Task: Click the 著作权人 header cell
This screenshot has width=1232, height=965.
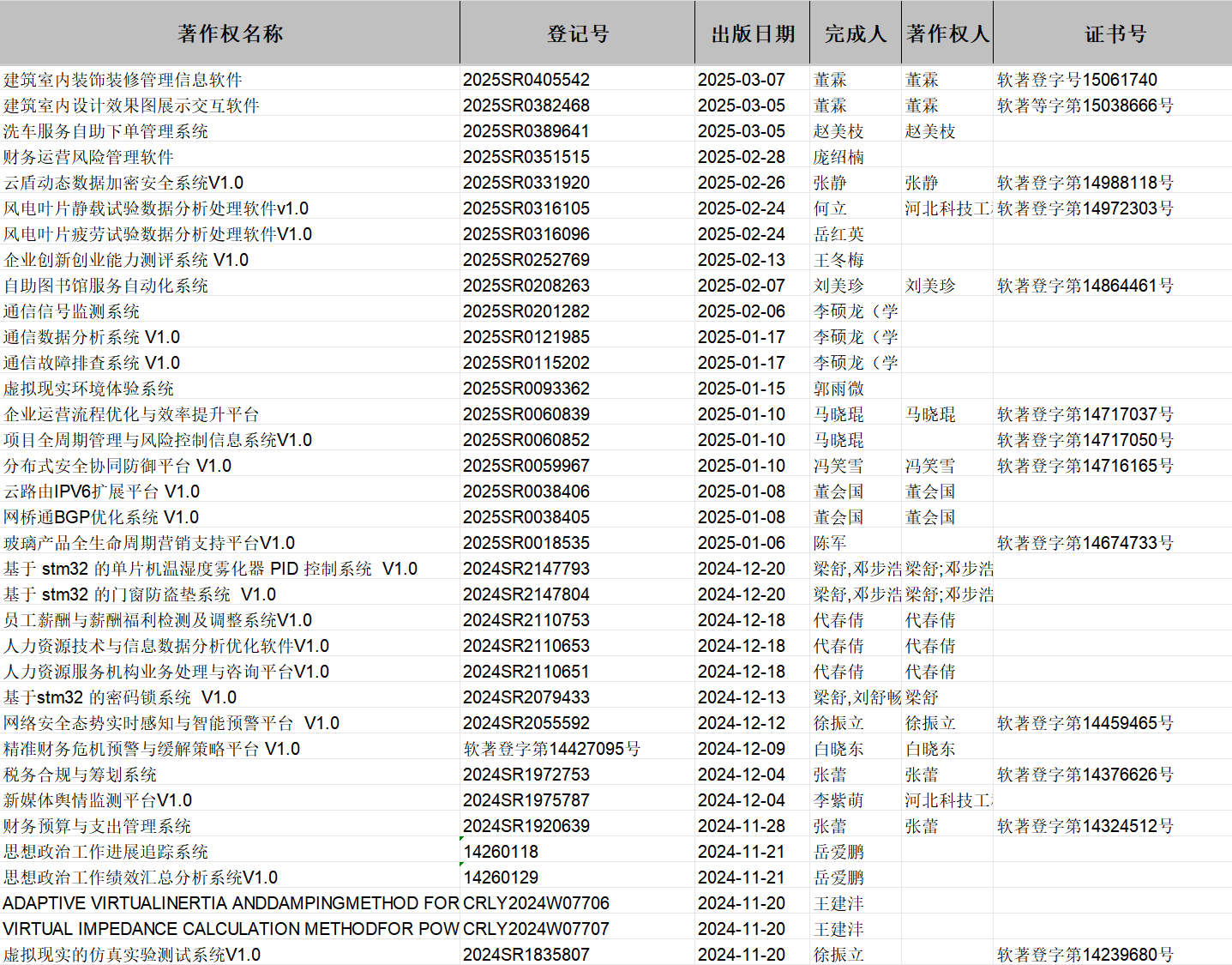Action: click(x=947, y=33)
